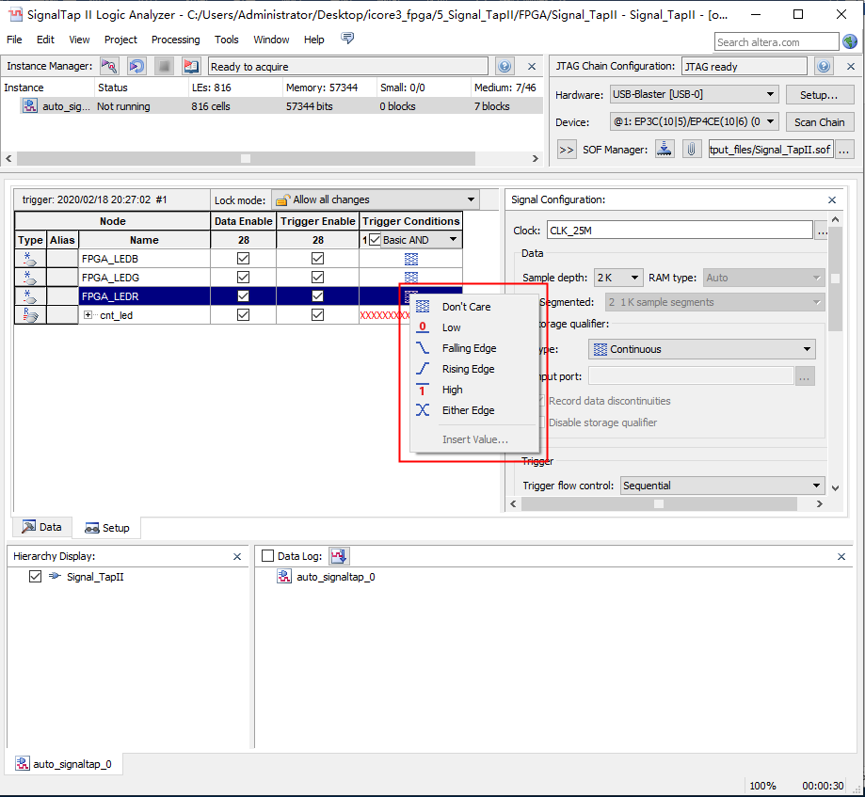Click the Data Log icon button

[339, 556]
